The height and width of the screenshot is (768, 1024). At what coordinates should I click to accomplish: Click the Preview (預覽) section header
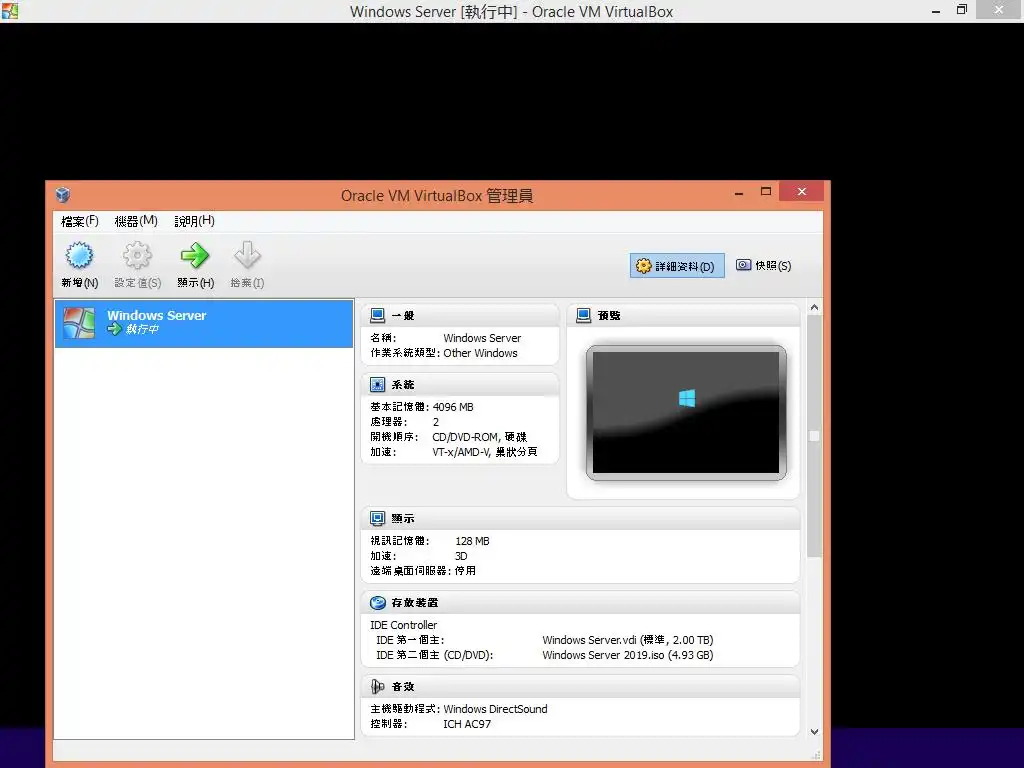[684, 315]
